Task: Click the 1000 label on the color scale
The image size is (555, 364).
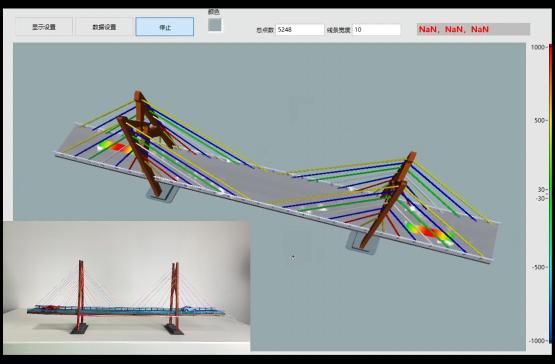Action: (x=538, y=47)
